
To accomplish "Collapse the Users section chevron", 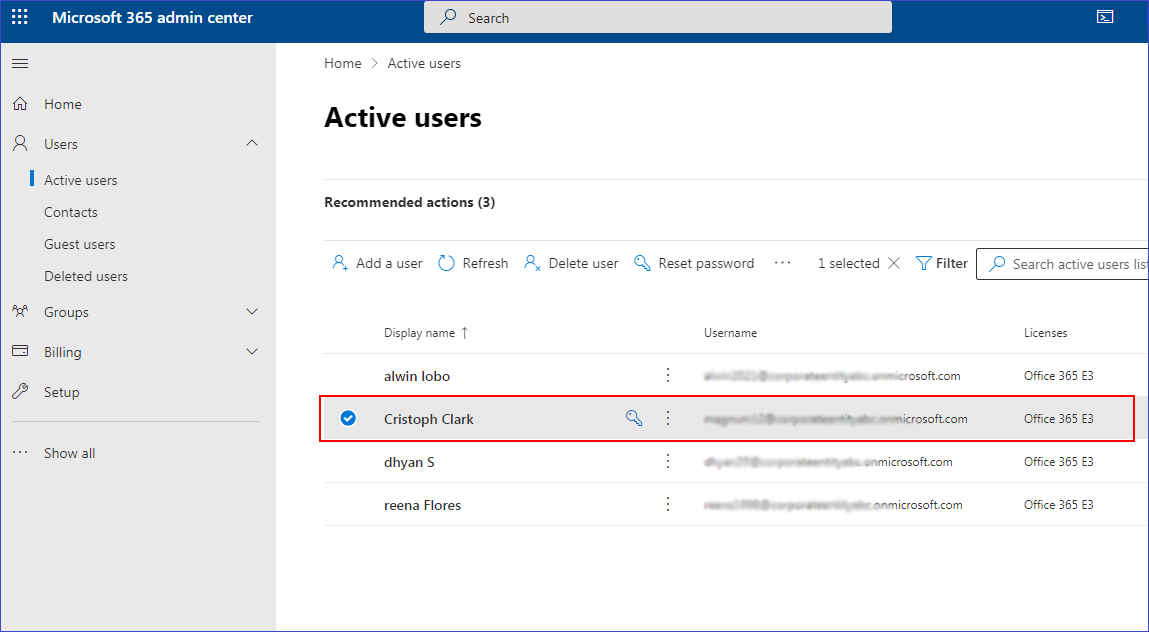I will click(x=252, y=144).
